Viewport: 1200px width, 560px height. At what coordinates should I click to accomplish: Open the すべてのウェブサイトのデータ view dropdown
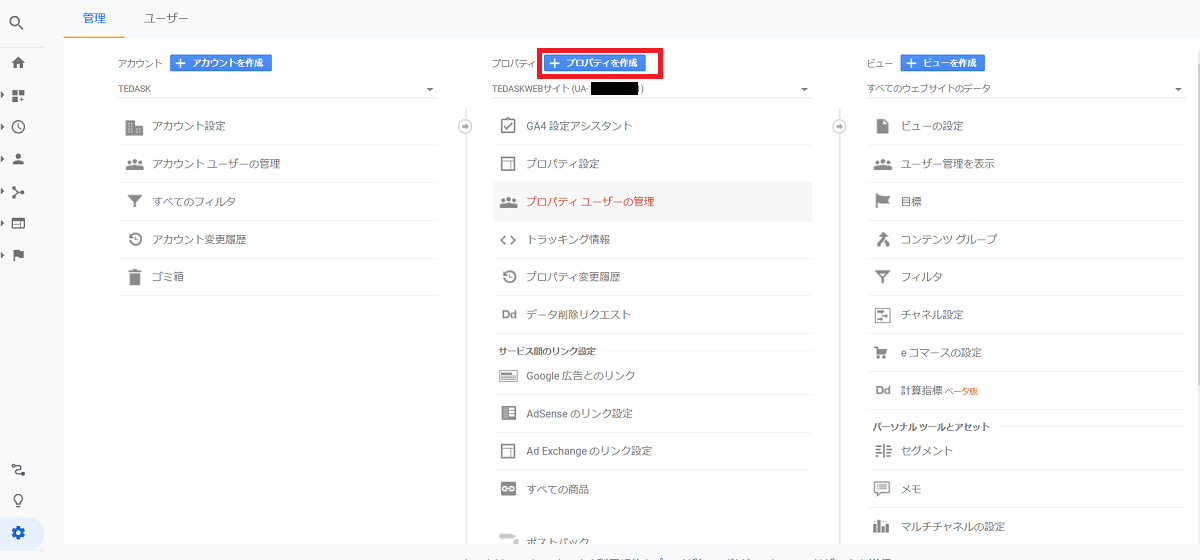point(1178,89)
